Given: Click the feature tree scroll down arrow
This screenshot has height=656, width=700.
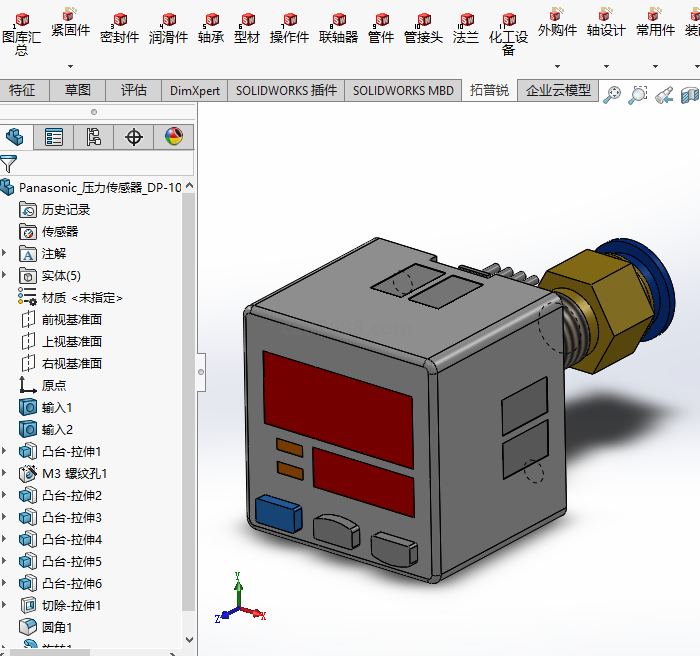Looking at the screenshot, I should point(190,639).
